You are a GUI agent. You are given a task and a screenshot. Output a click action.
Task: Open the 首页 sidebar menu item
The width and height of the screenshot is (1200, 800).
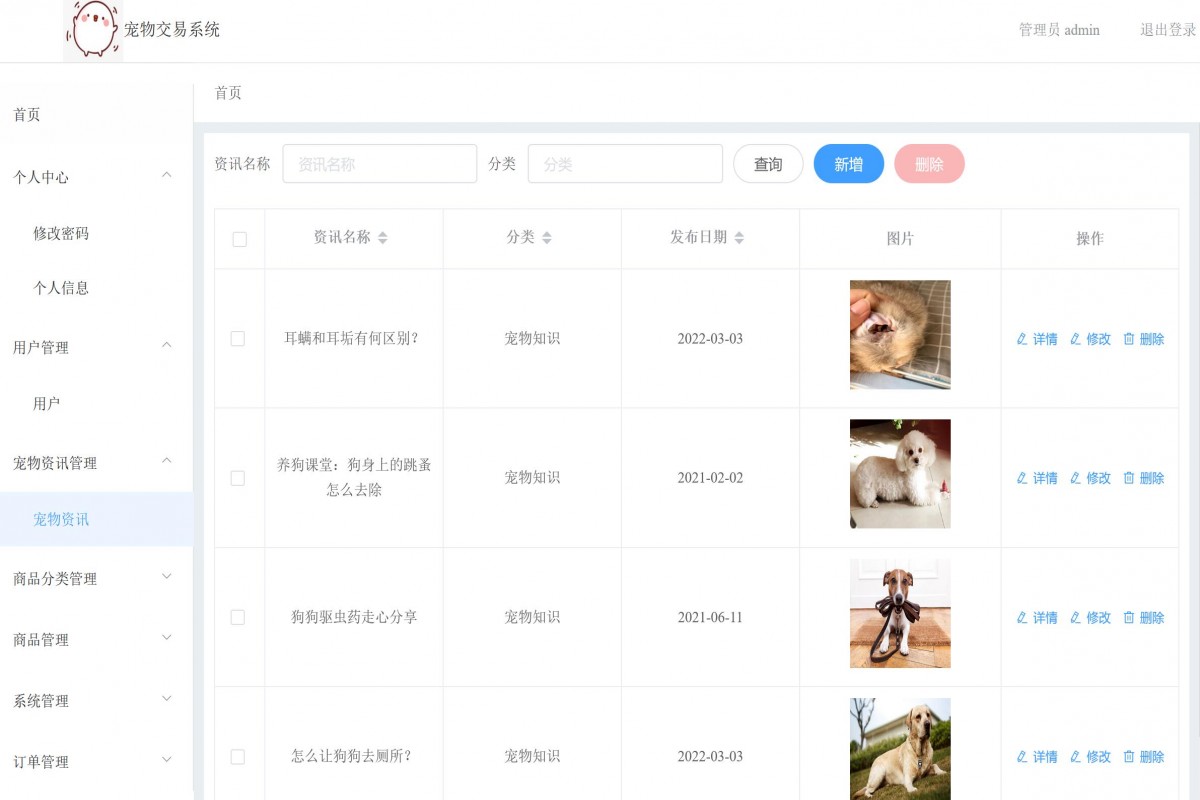tap(25, 114)
